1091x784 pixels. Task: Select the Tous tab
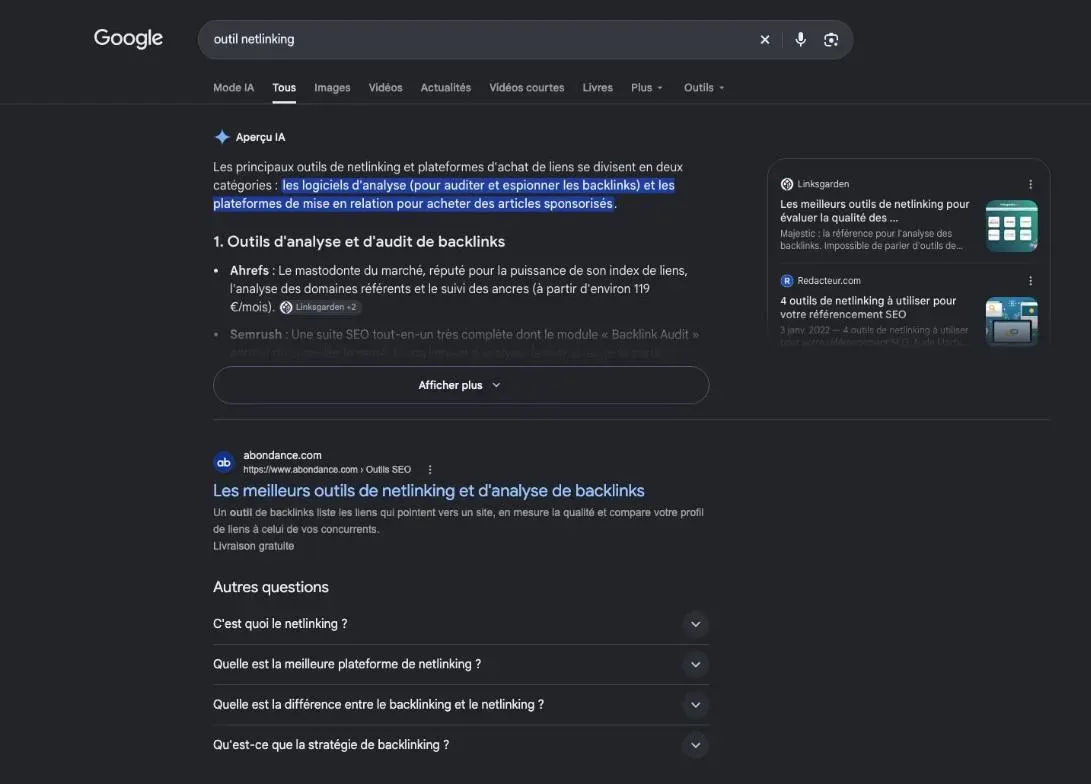[284, 88]
